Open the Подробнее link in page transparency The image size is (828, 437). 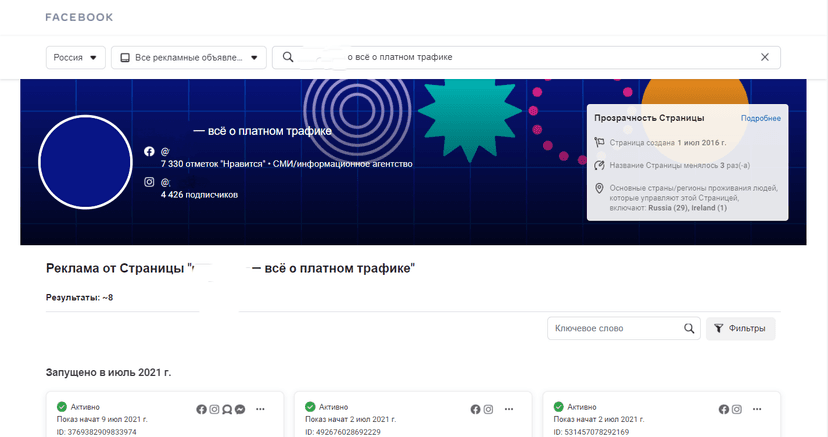pos(760,118)
